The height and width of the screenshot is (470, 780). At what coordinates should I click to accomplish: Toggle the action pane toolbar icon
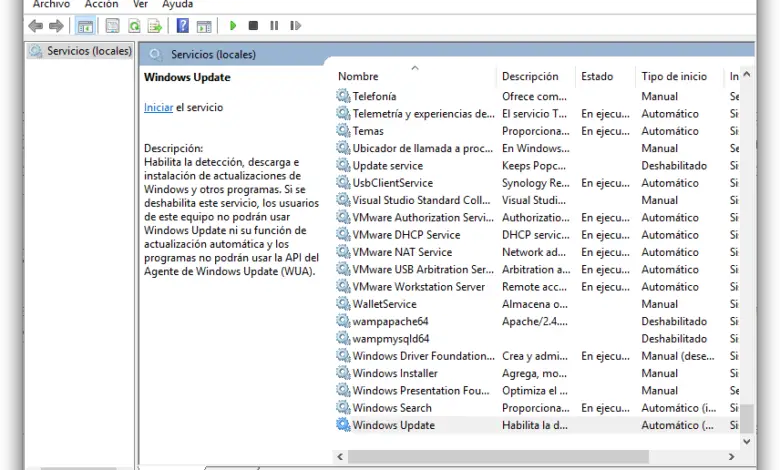pos(204,26)
